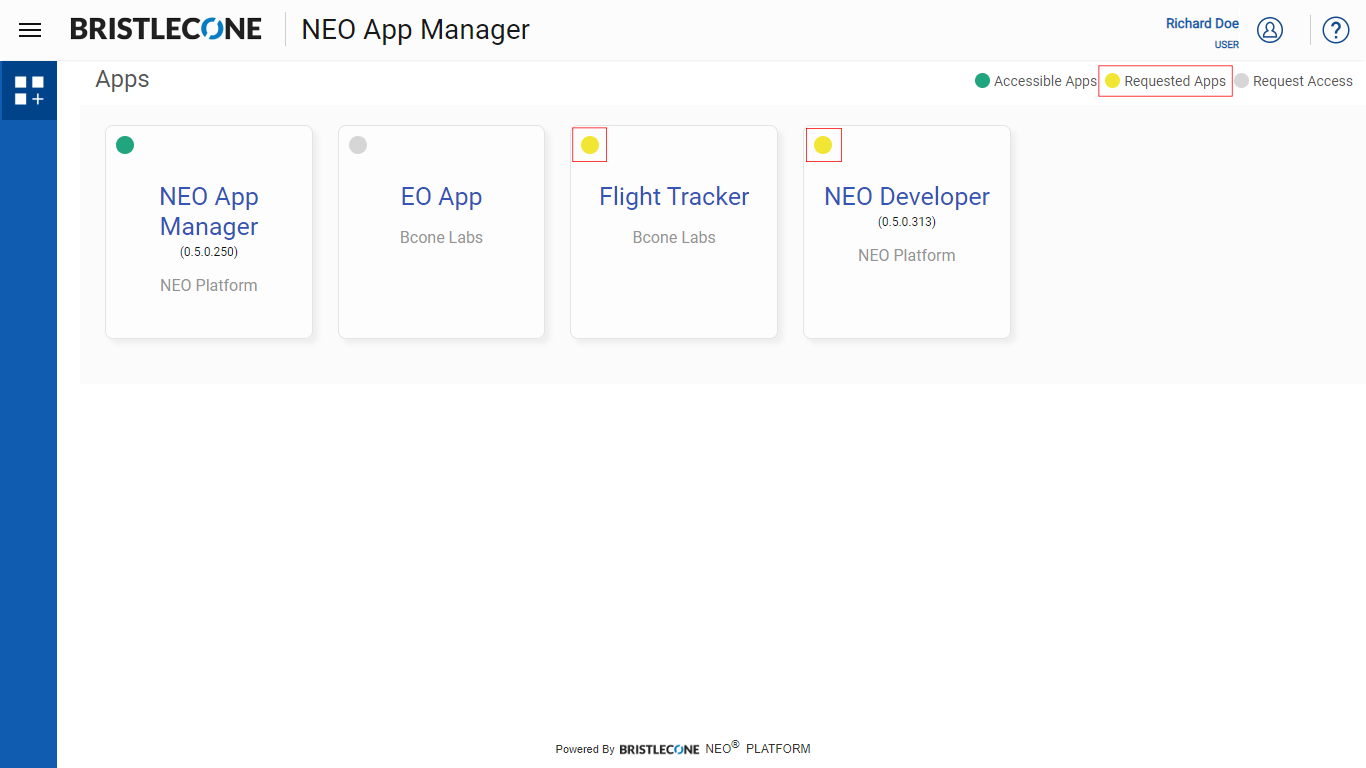The image size is (1366, 768).
Task: Click the Accessible Apps legend label
Action: 1045,81
